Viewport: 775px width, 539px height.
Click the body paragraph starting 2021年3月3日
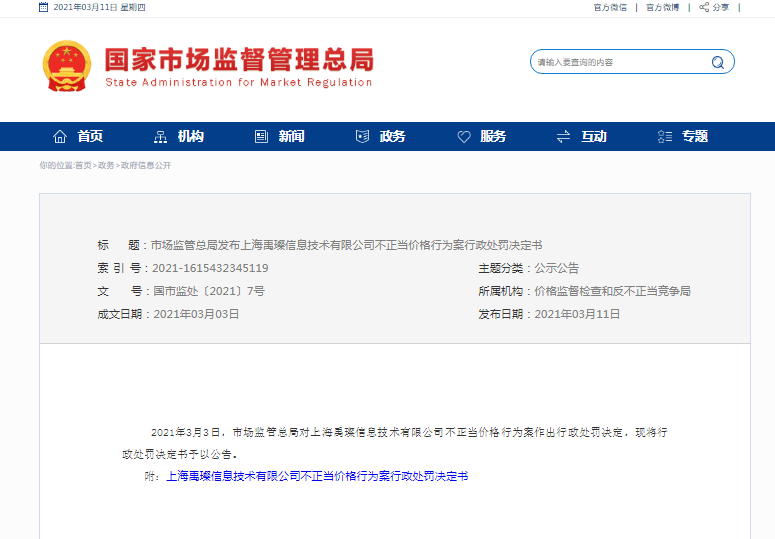click(395, 443)
